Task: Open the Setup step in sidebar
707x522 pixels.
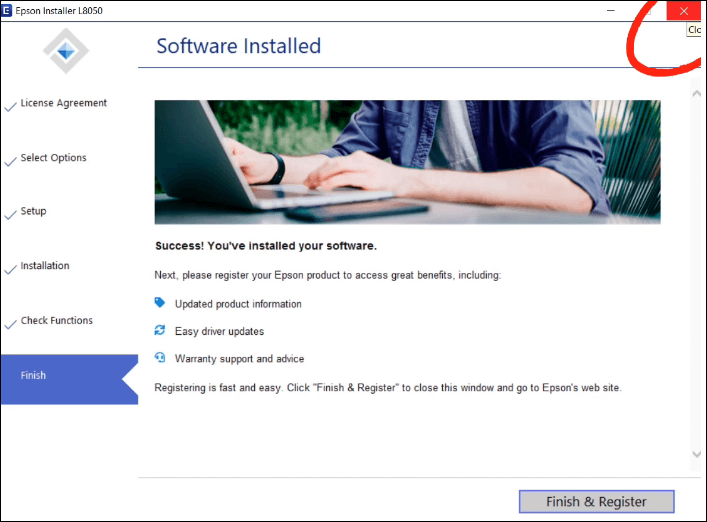Action: pyautogui.click(x=33, y=212)
